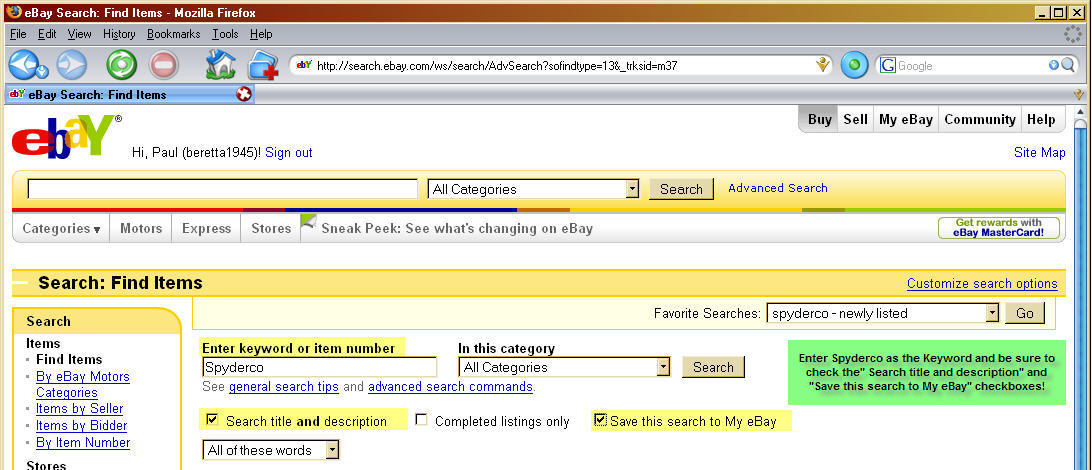Open the Site Map link

click(1040, 152)
